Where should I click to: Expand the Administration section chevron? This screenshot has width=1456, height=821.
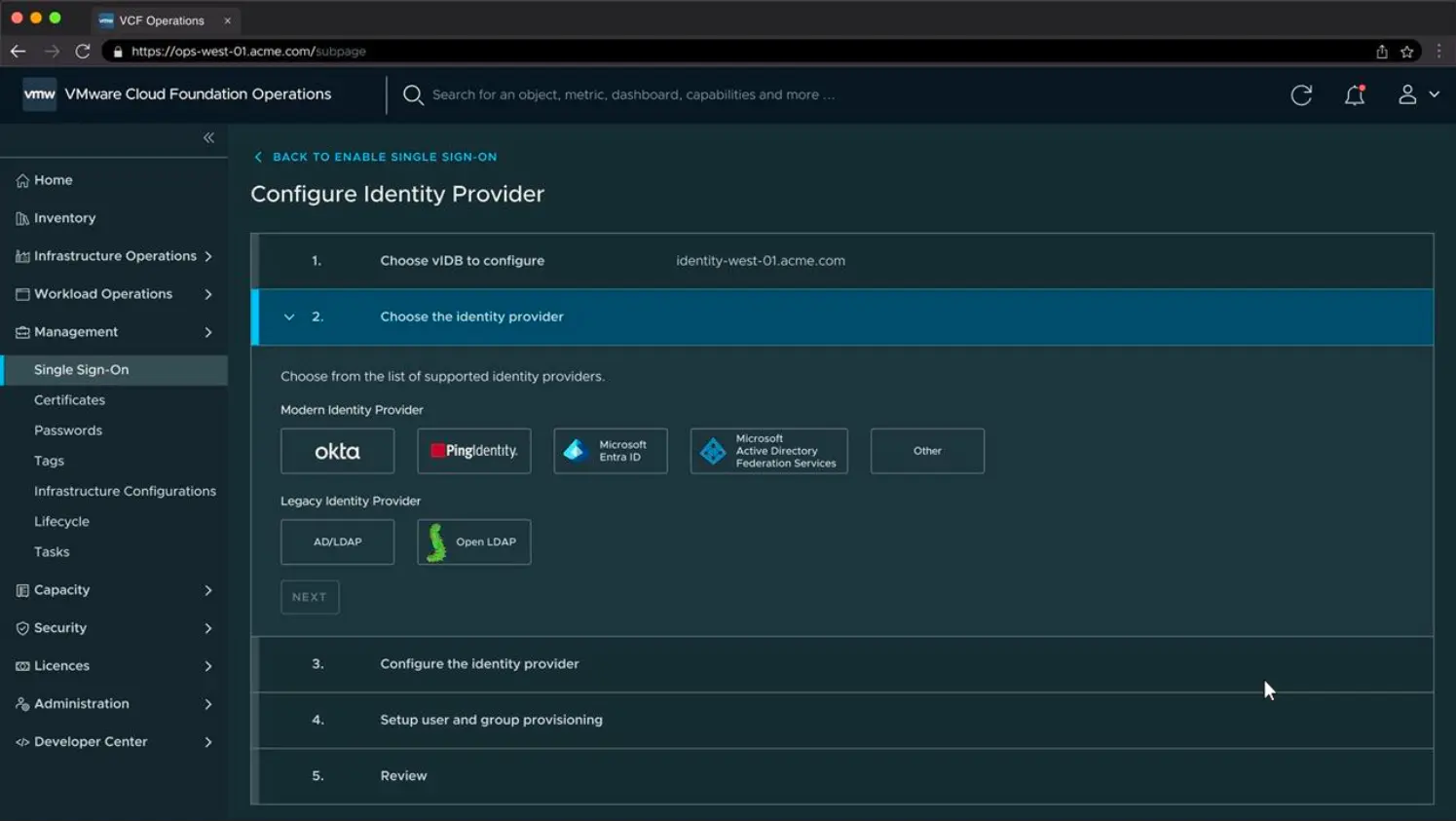[x=208, y=704]
